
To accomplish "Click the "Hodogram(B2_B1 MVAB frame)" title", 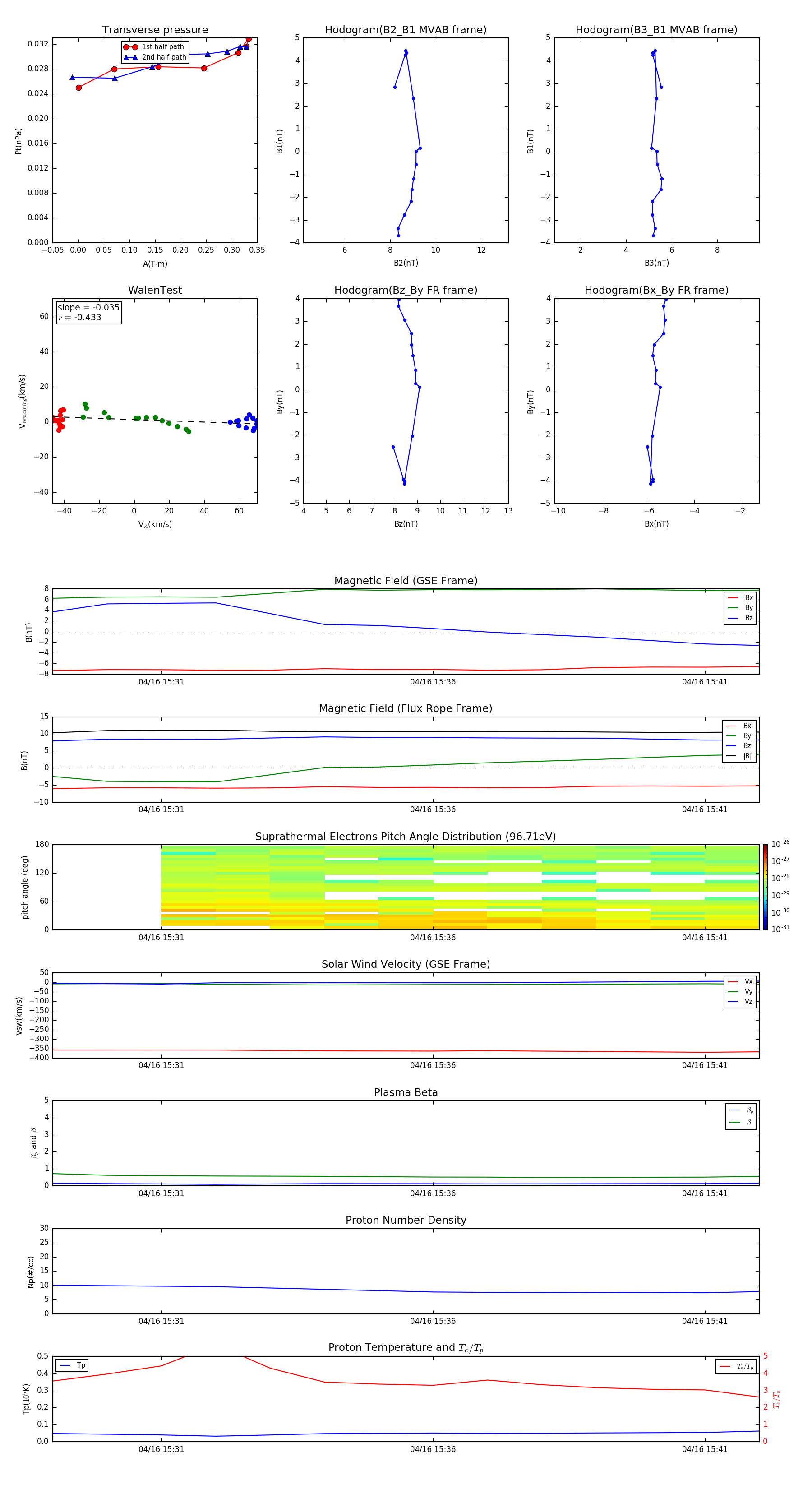I will tap(406, 30).
